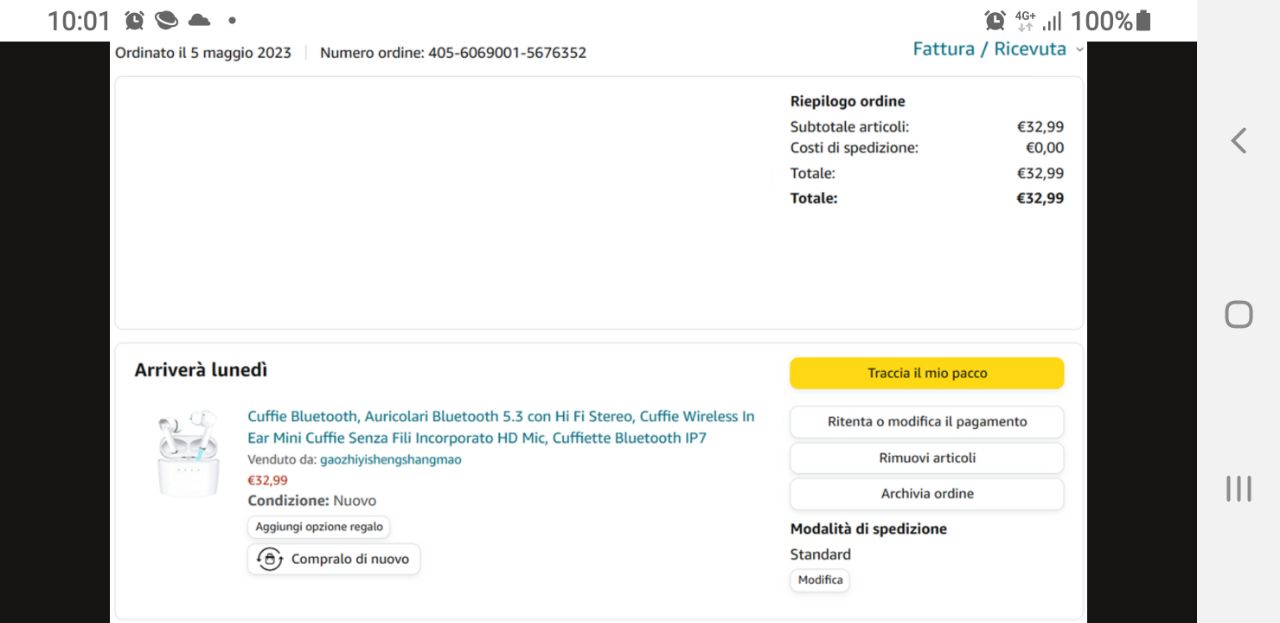Viewport: 1280px width, 623px height.
Task: Tap the alarm clock icon beside the time
Action: click(134, 20)
